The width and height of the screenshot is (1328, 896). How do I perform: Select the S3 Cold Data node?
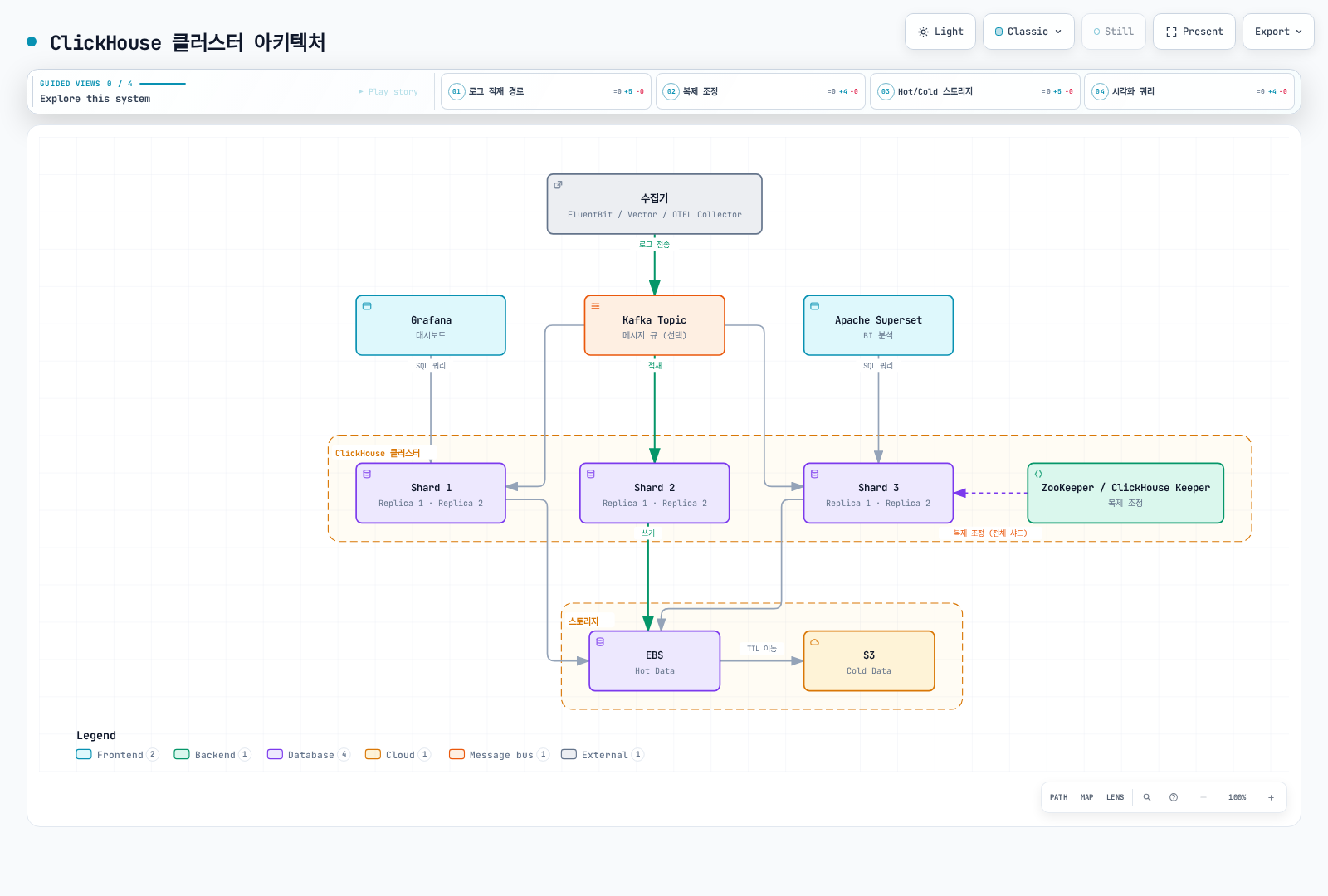point(869,661)
